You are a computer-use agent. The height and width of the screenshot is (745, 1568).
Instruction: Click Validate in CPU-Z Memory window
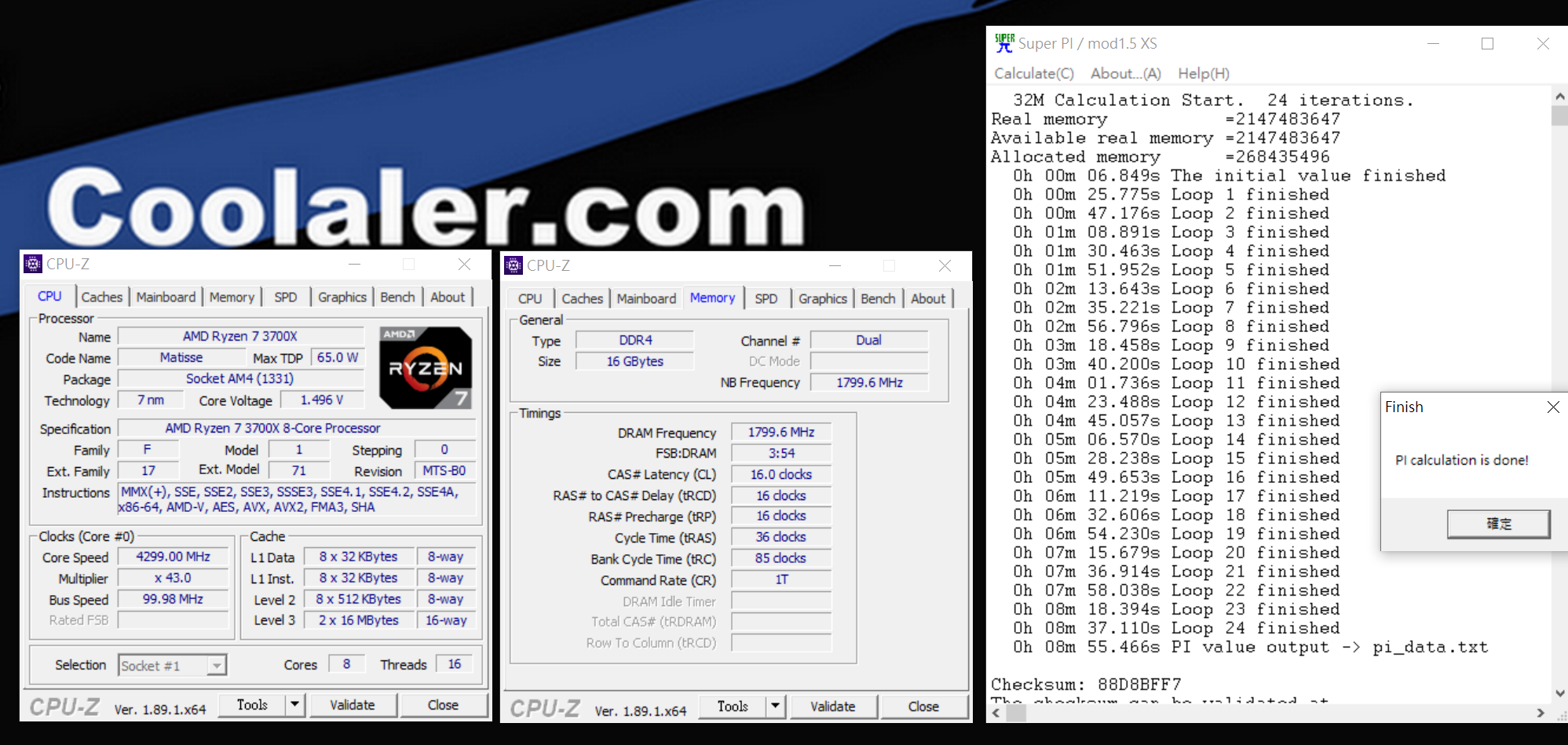(833, 706)
